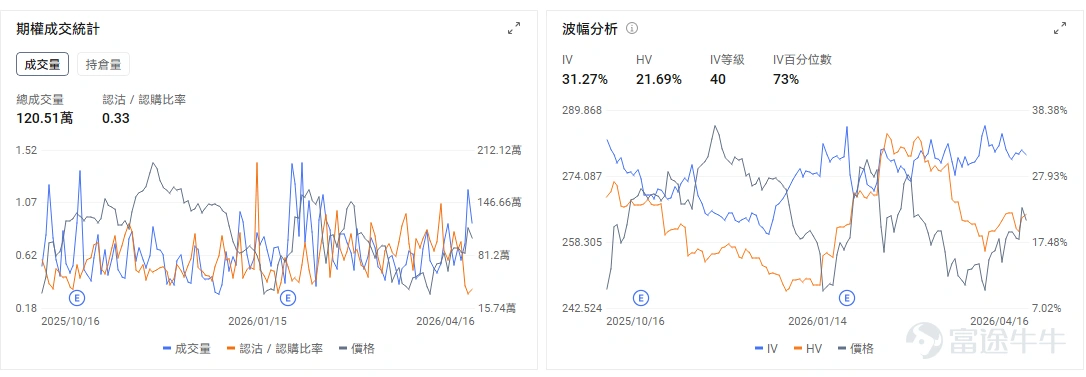This screenshot has width=1086, height=377.
Task: Toggle the 認沽 / 認購比率 legend series
Action: (274, 349)
